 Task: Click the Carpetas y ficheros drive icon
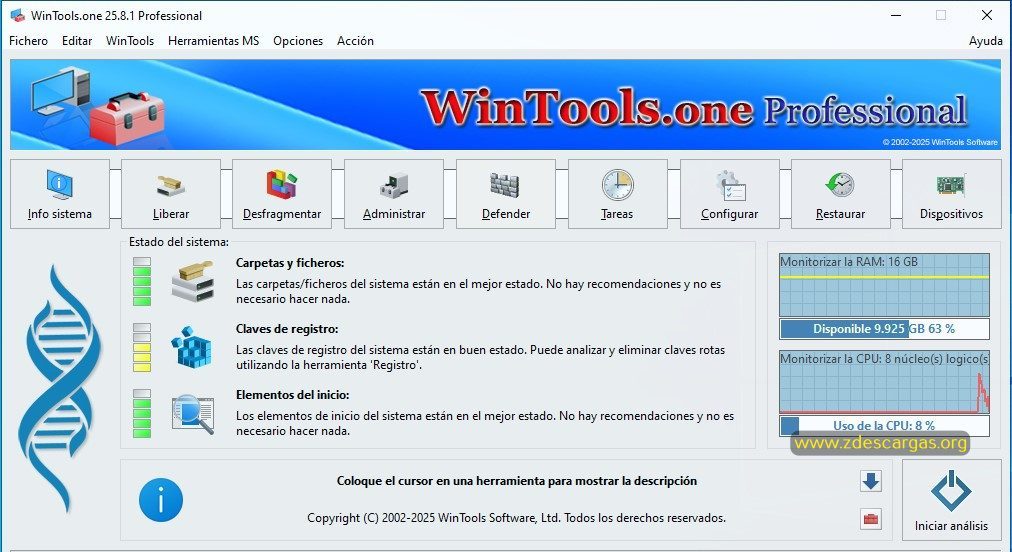click(192, 281)
